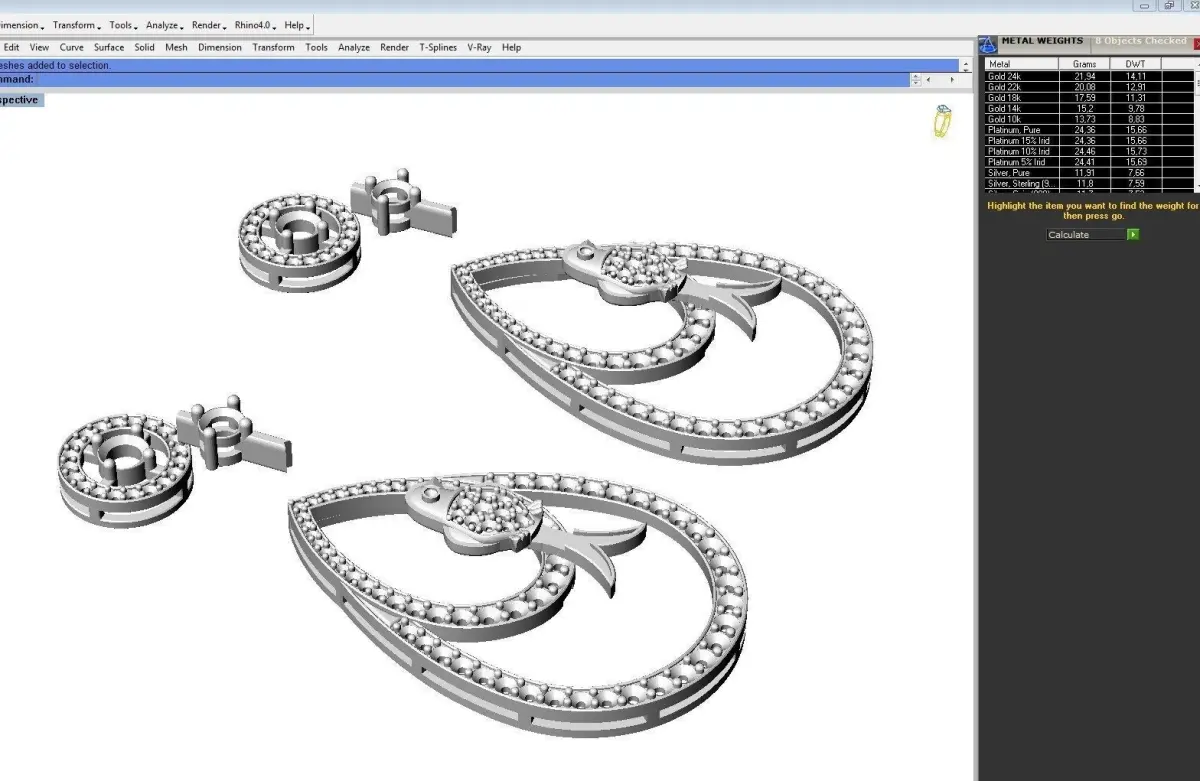Open the Solid menu
This screenshot has width=1200, height=781.
[145, 47]
